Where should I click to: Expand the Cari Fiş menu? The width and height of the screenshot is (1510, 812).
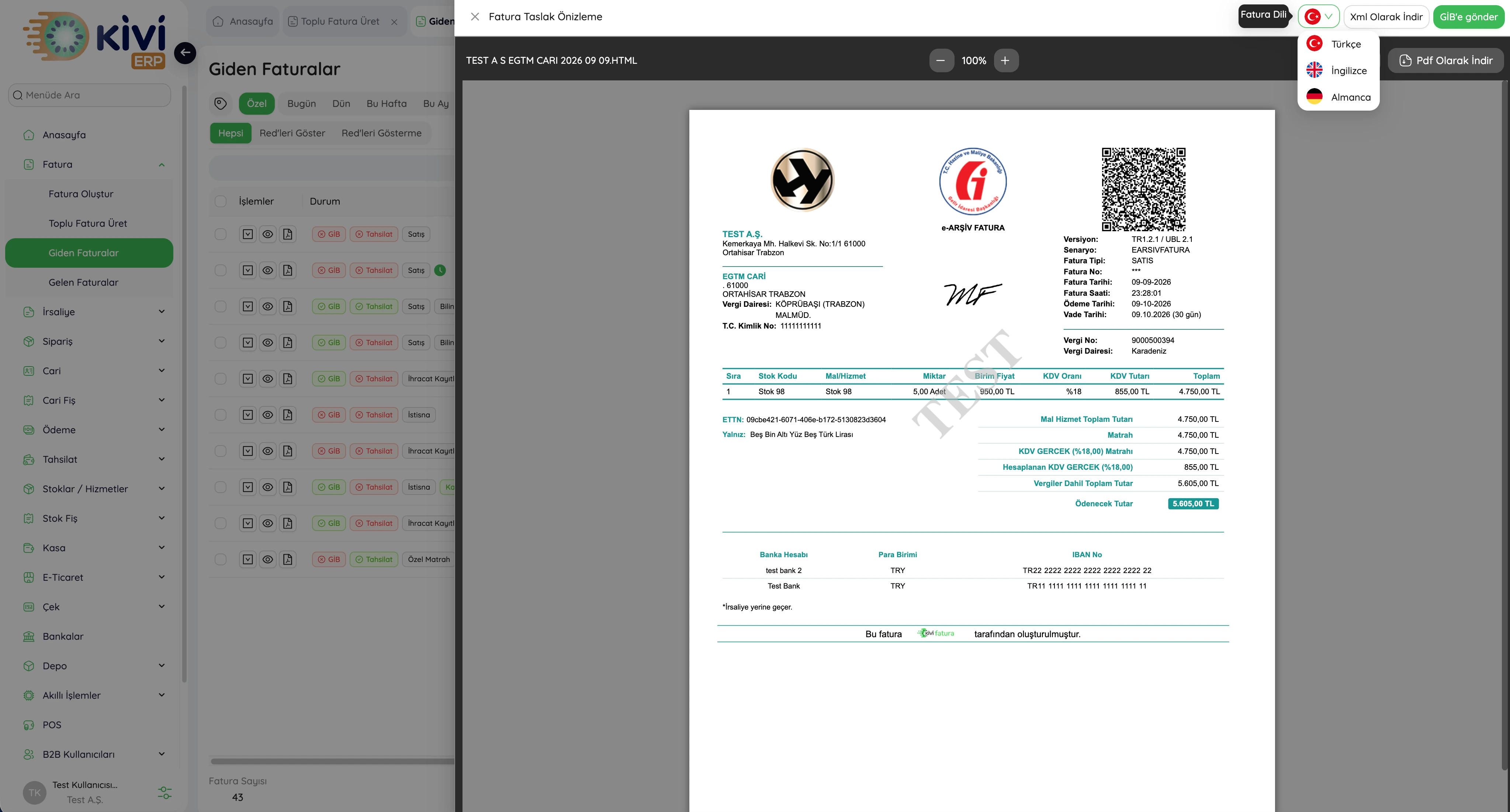pos(89,400)
